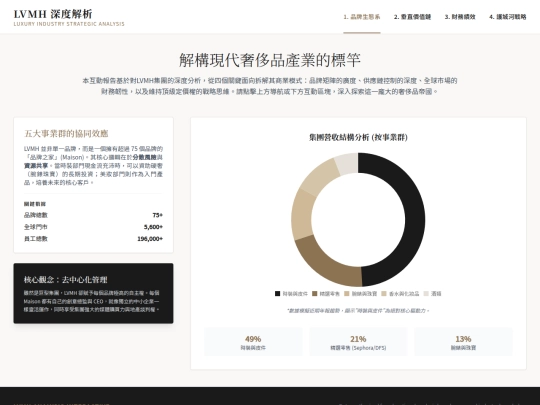Toggle the beige 香水與化妝品 legend swatch
This screenshot has width=540, height=405.
pyautogui.click(x=384, y=293)
